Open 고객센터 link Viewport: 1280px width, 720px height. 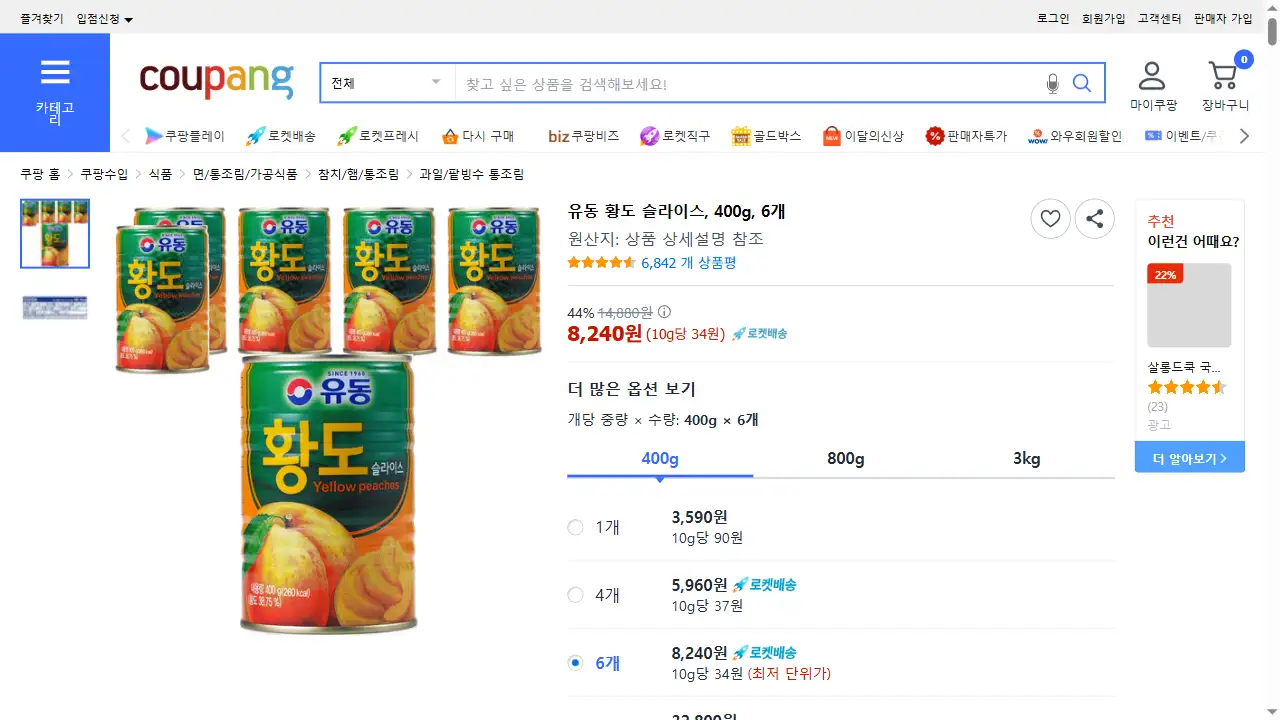point(1160,19)
